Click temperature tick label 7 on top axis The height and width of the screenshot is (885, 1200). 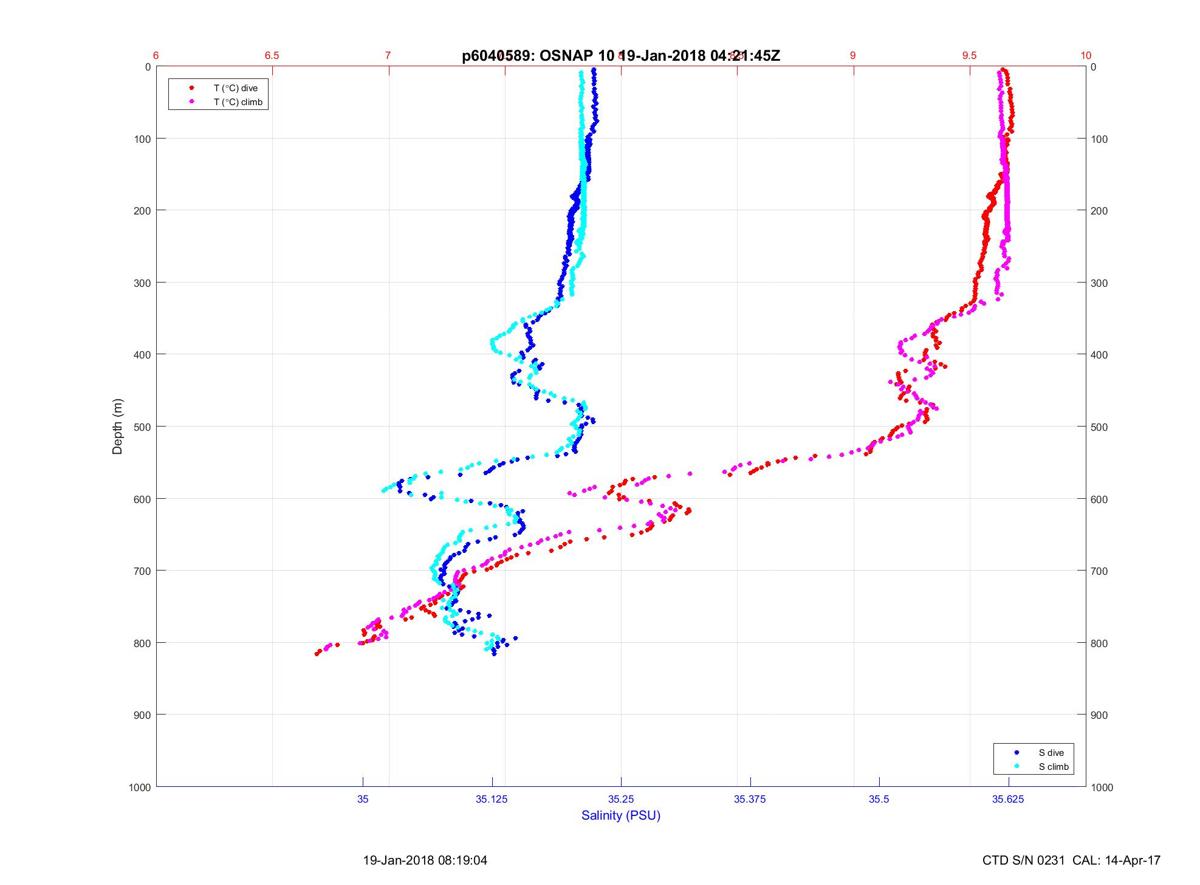388,56
